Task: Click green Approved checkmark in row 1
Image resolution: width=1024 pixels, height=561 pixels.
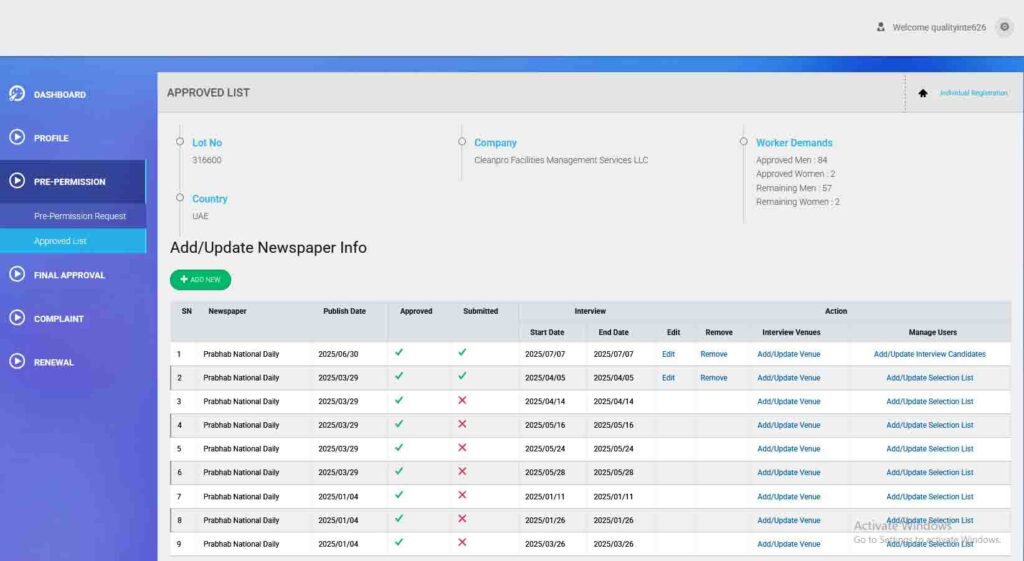Action: [399, 353]
